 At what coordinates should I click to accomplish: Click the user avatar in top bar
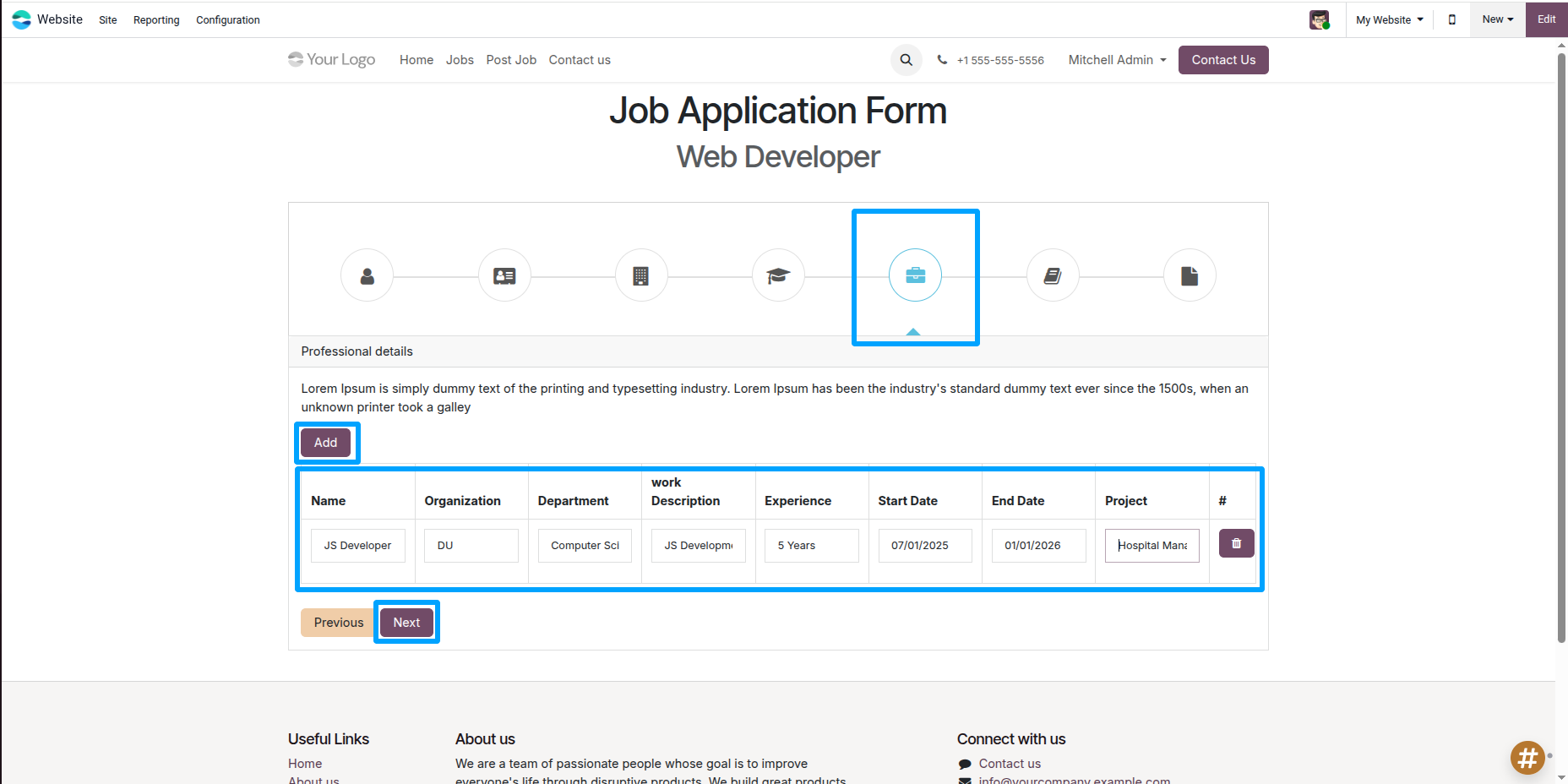click(1319, 19)
